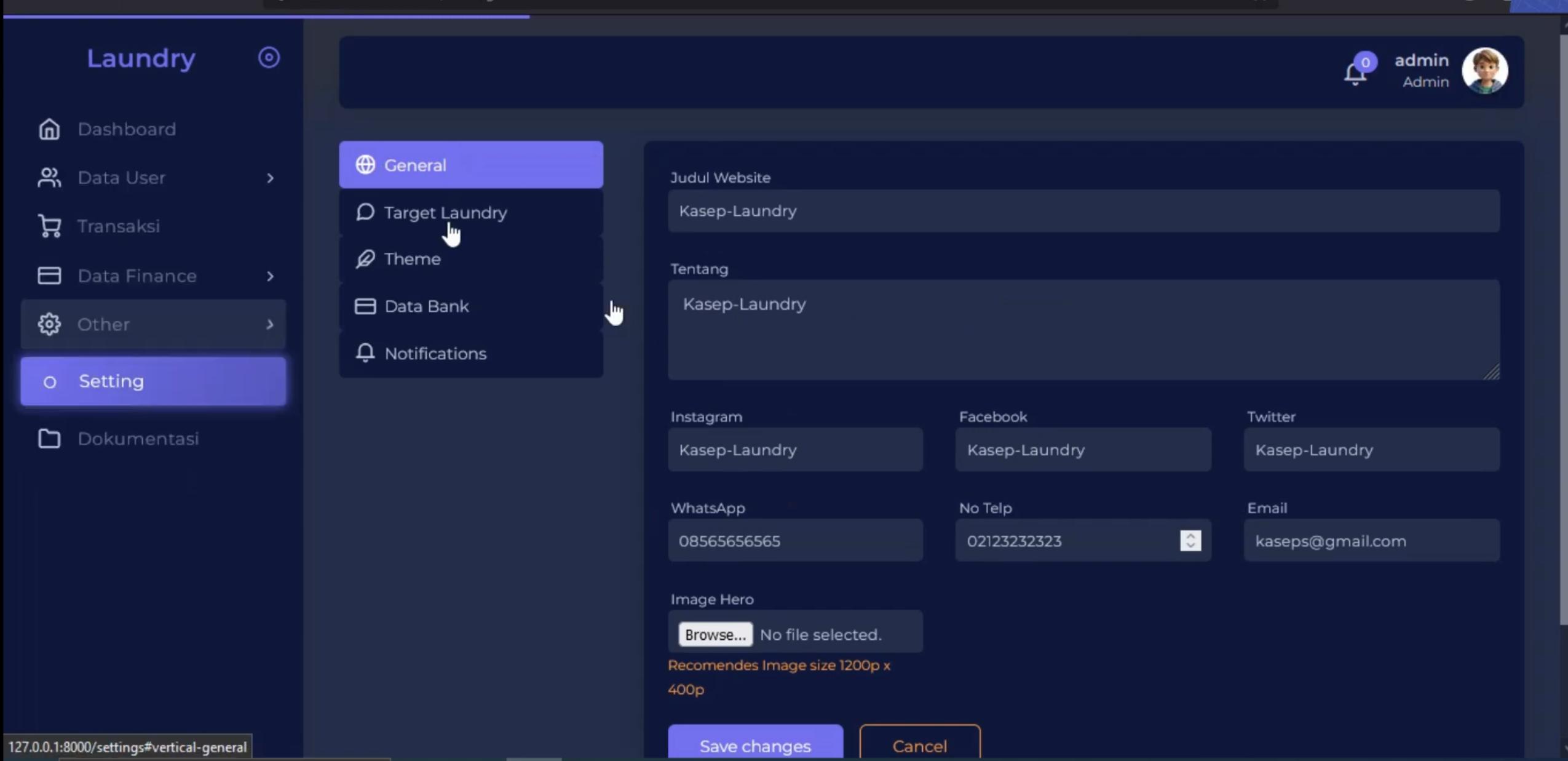
Task: Expand the Data Finance submenu chevron
Action: click(270, 276)
